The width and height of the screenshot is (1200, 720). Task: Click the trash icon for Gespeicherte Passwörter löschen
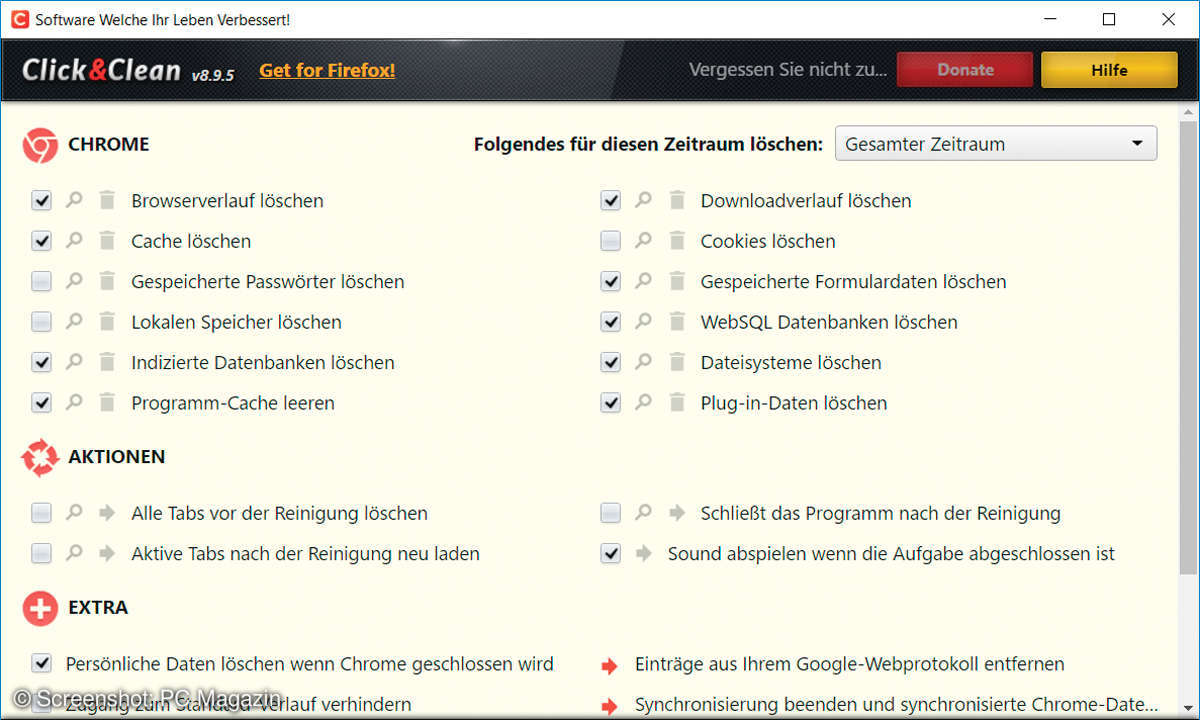pyautogui.click(x=107, y=281)
